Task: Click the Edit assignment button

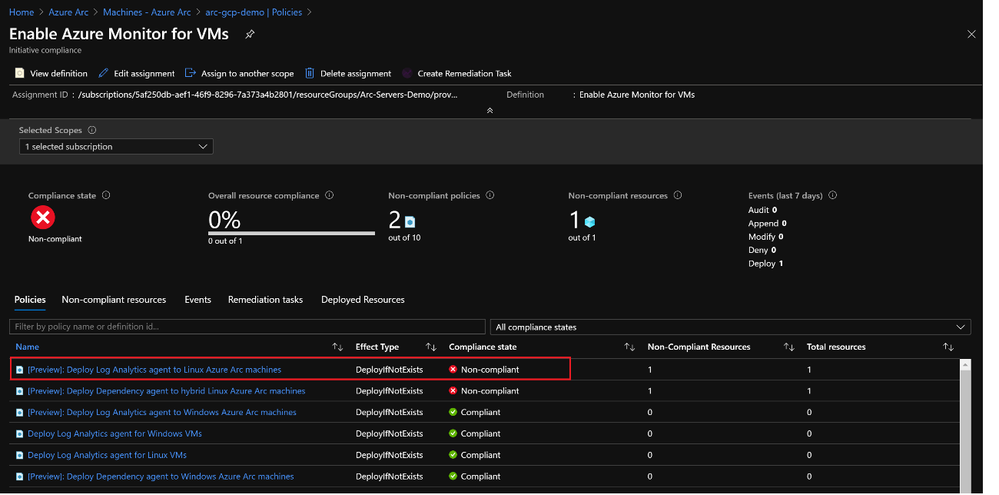Action: tap(136, 73)
